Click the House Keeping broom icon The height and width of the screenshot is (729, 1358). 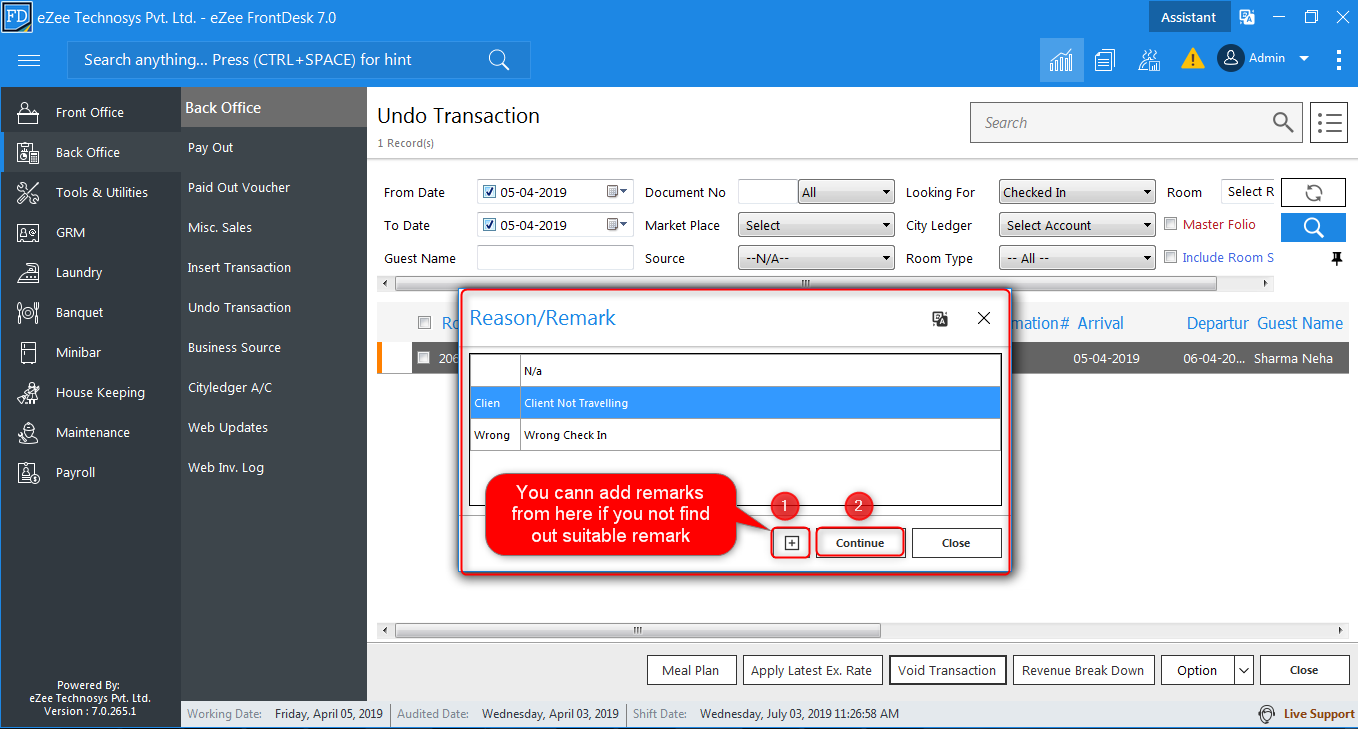(x=28, y=392)
